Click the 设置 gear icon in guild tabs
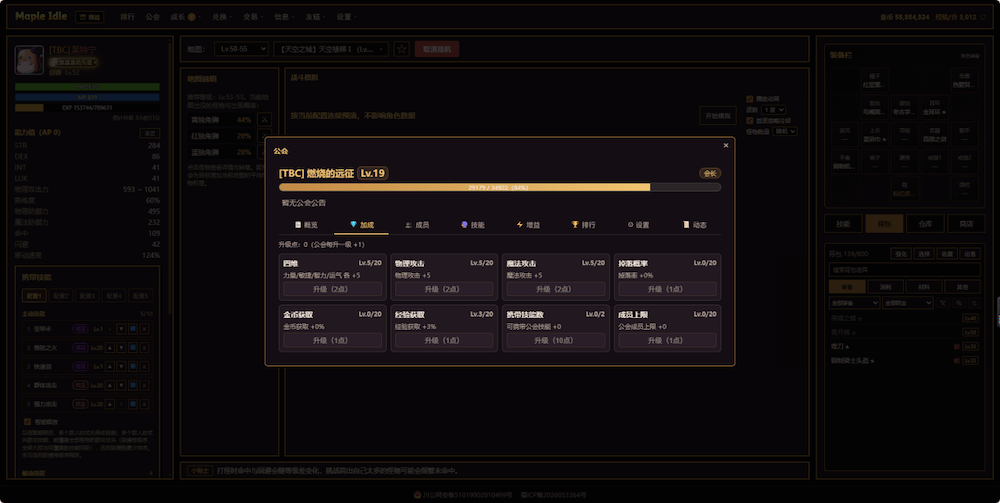1000x503 pixels. click(631, 225)
